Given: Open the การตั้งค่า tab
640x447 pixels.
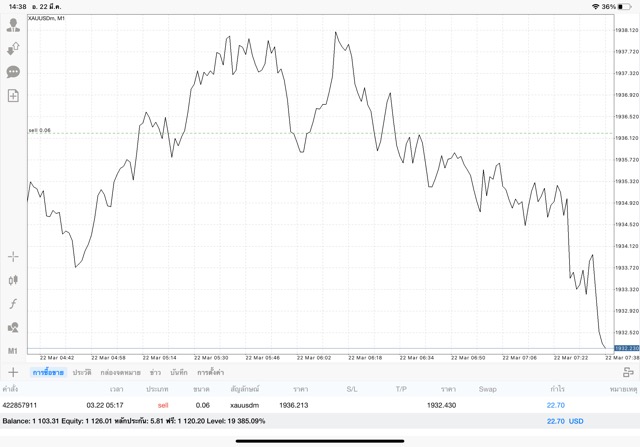Looking at the screenshot, I should [210, 372].
